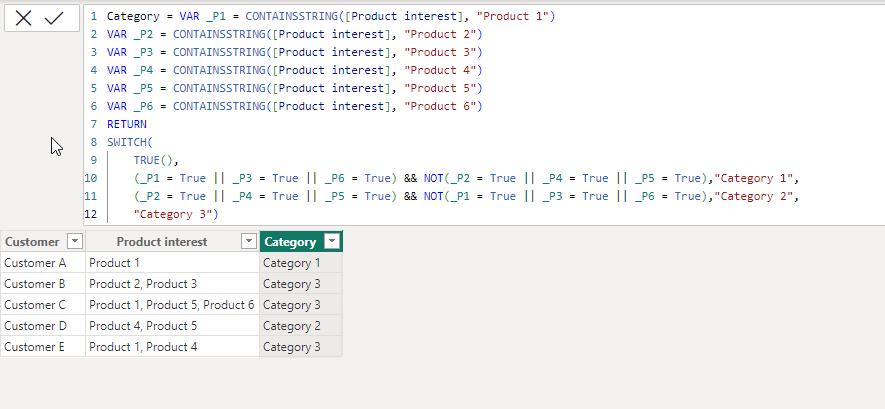Click the Customer B cell

coord(43,284)
